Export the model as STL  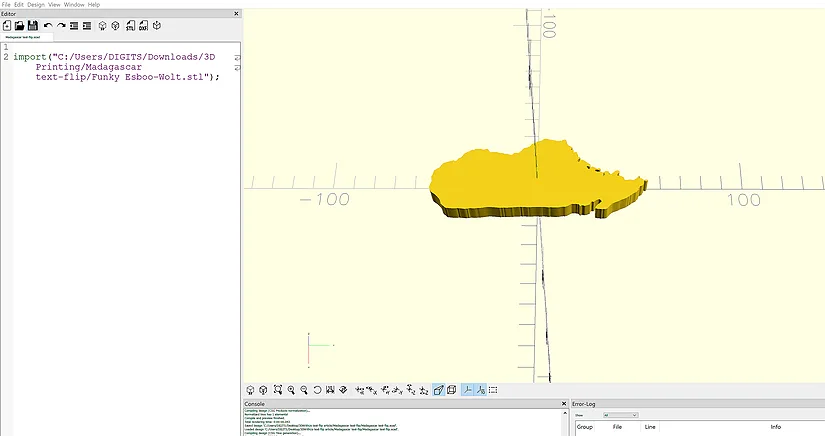tap(130, 26)
